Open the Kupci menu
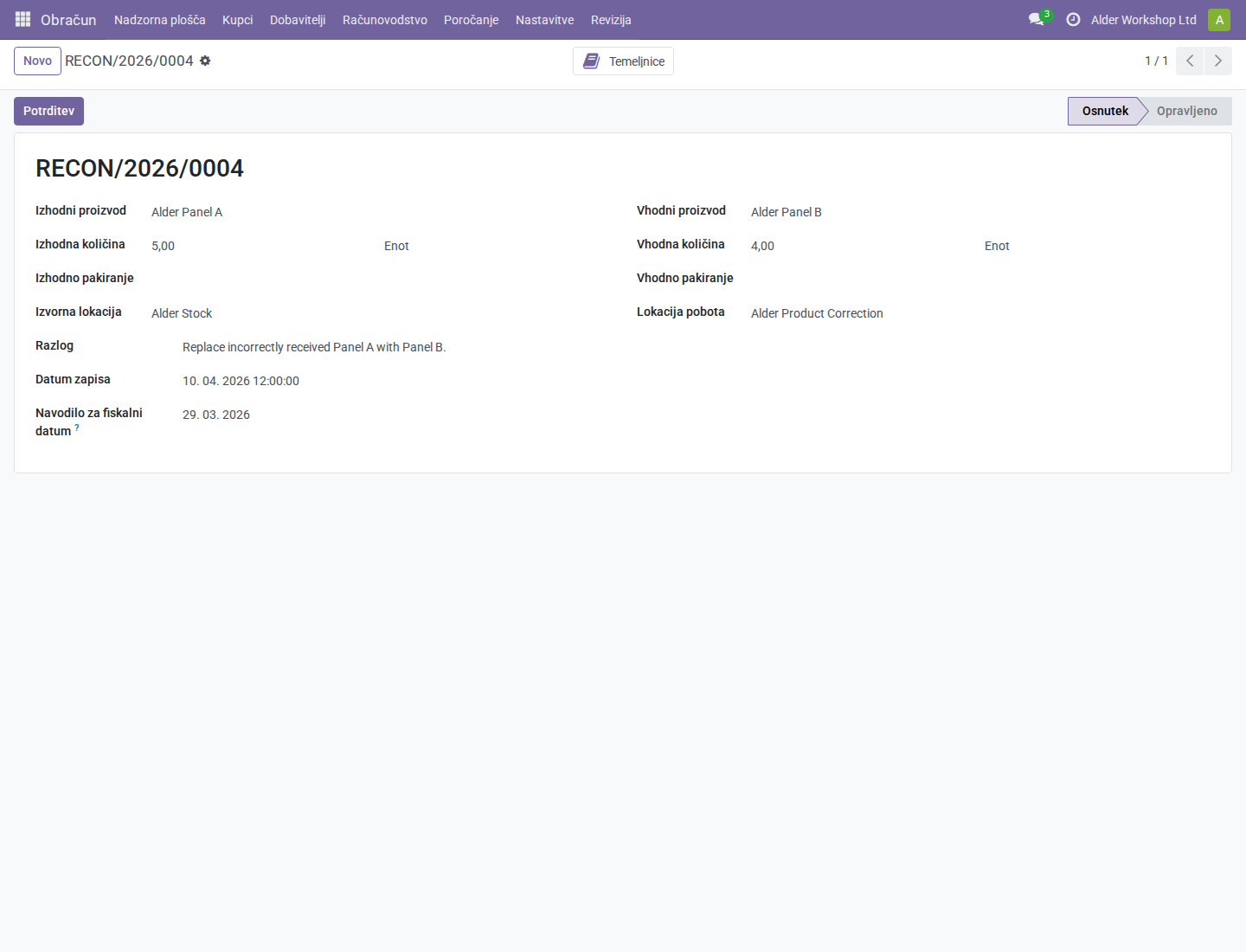Viewport: 1246px width, 952px height. point(238,20)
